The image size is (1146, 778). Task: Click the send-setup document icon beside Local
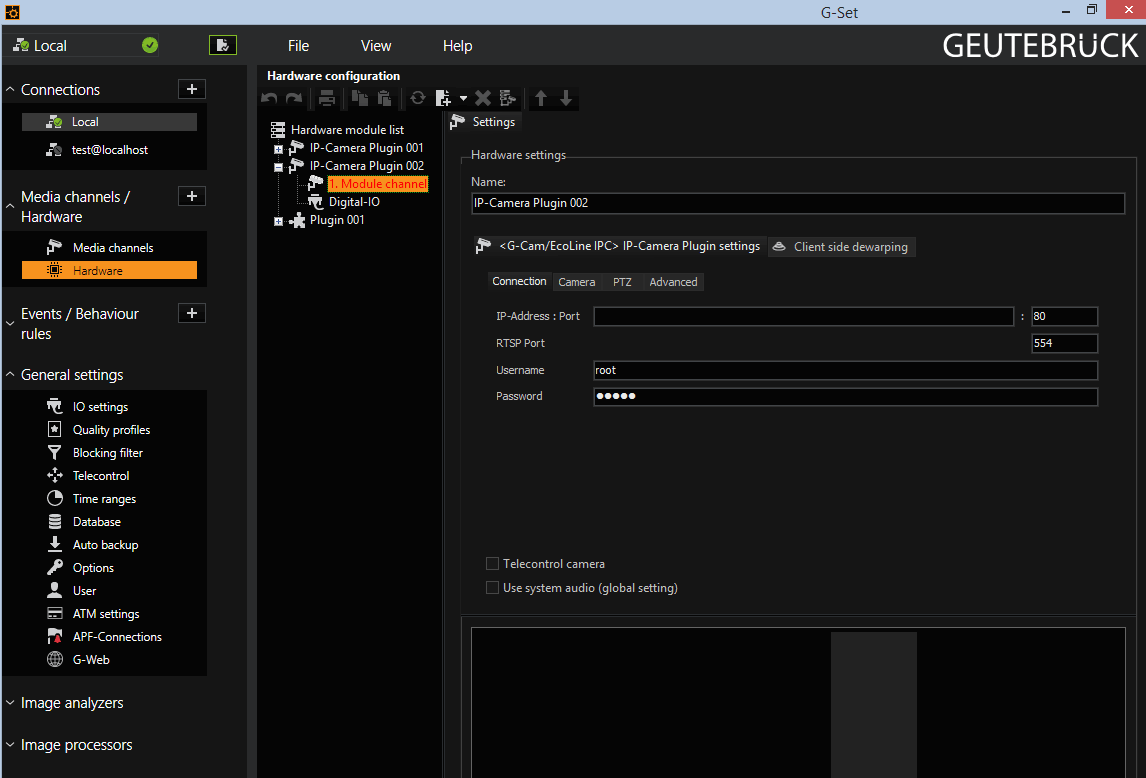click(x=223, y=45)
